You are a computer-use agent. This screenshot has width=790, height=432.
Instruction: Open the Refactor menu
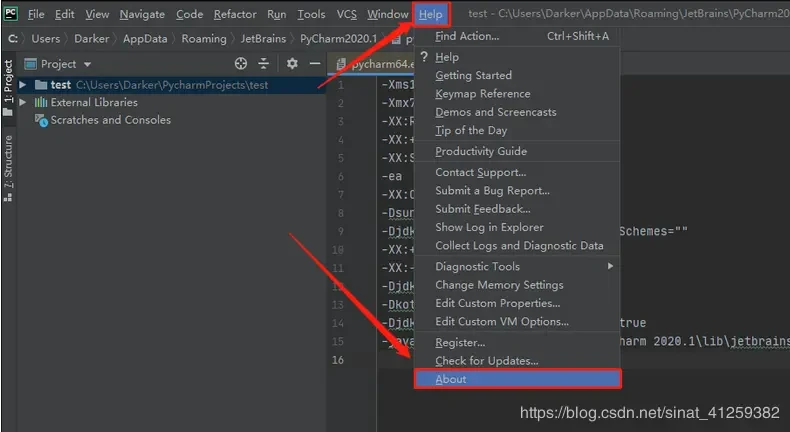235,15
